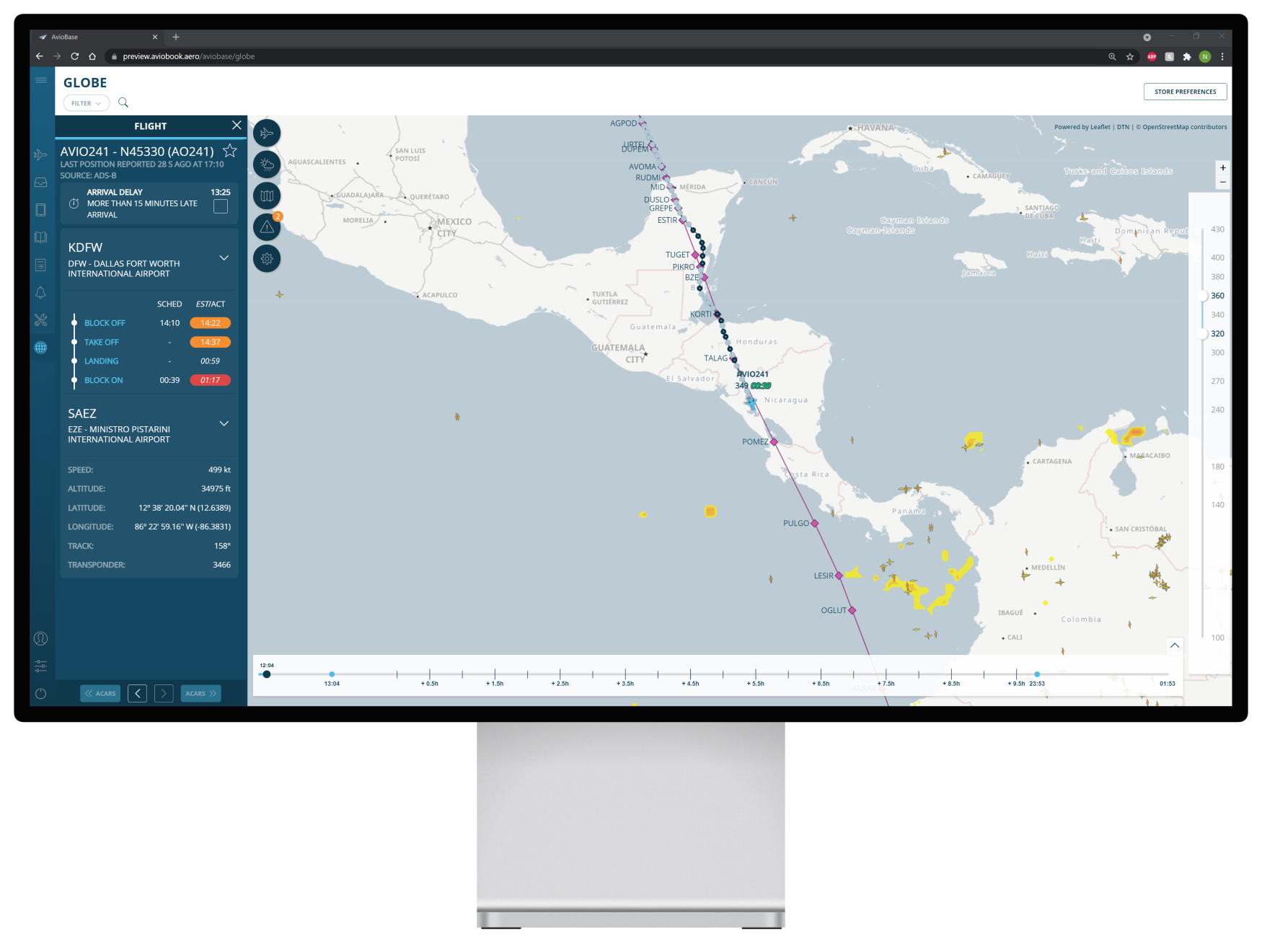Expand the KDFW airport section
The width and height of the screenshot is (1262, 952).
(x=224, y=258)
